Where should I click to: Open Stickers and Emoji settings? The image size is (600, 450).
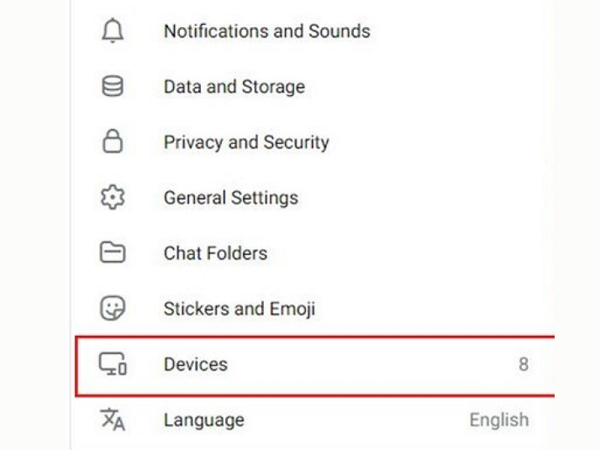pos(239,309)
